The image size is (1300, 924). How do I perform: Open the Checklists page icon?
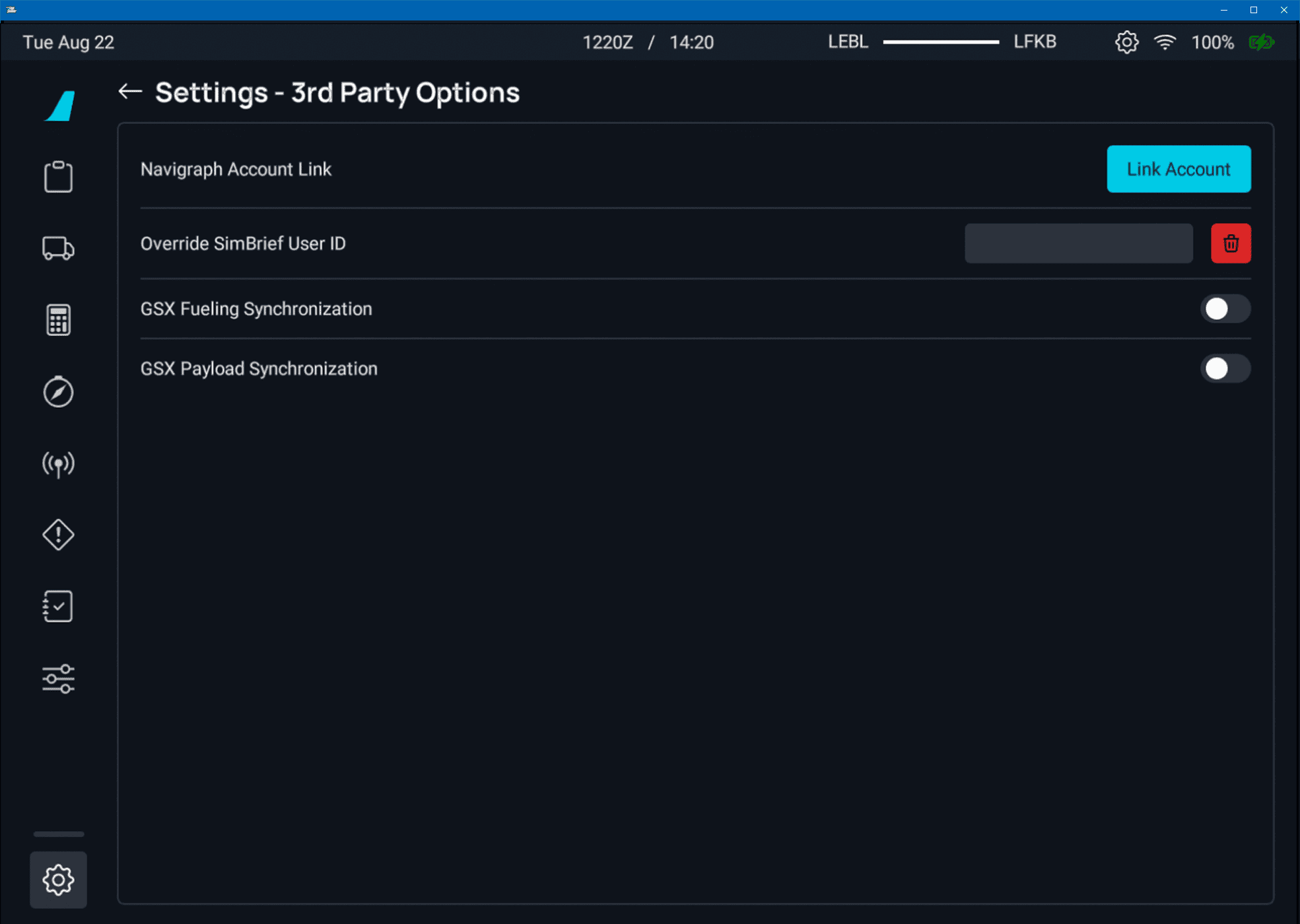coord(58,606)
